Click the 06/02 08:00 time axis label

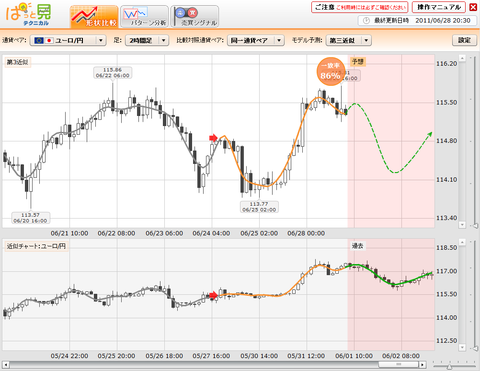click(401, 356)
